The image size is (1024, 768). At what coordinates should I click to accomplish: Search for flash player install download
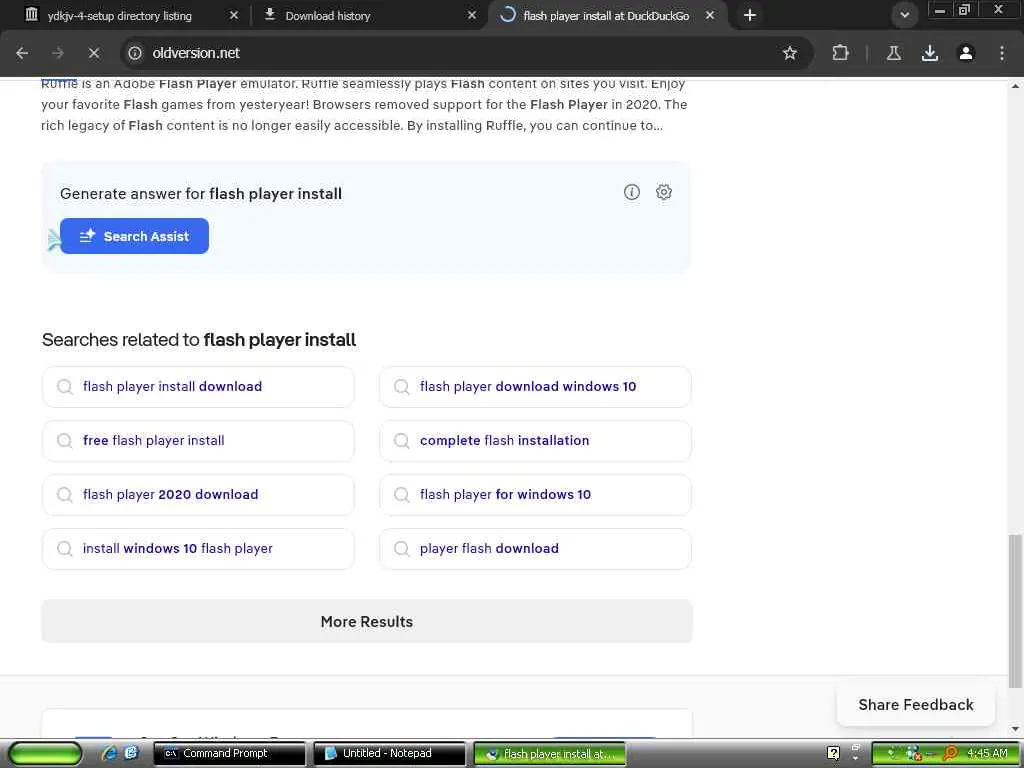[x=198, y=387]
